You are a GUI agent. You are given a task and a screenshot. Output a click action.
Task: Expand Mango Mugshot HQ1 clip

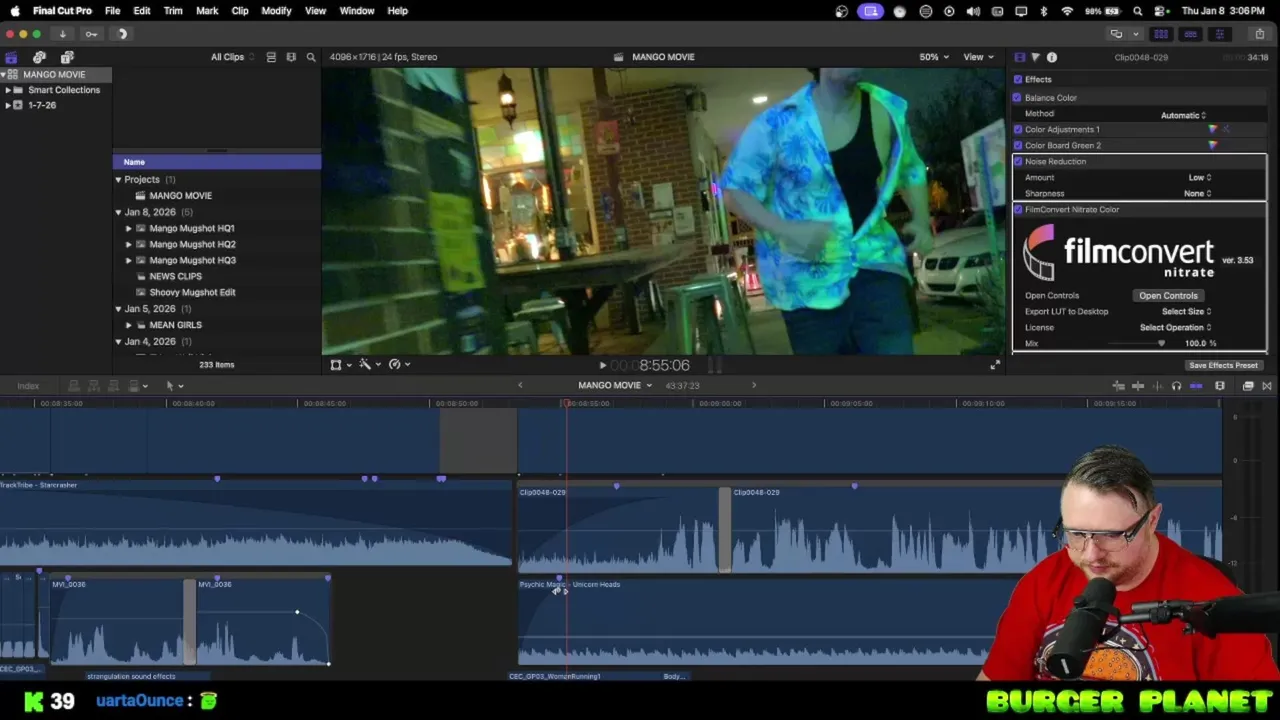(x=128, y=228)
